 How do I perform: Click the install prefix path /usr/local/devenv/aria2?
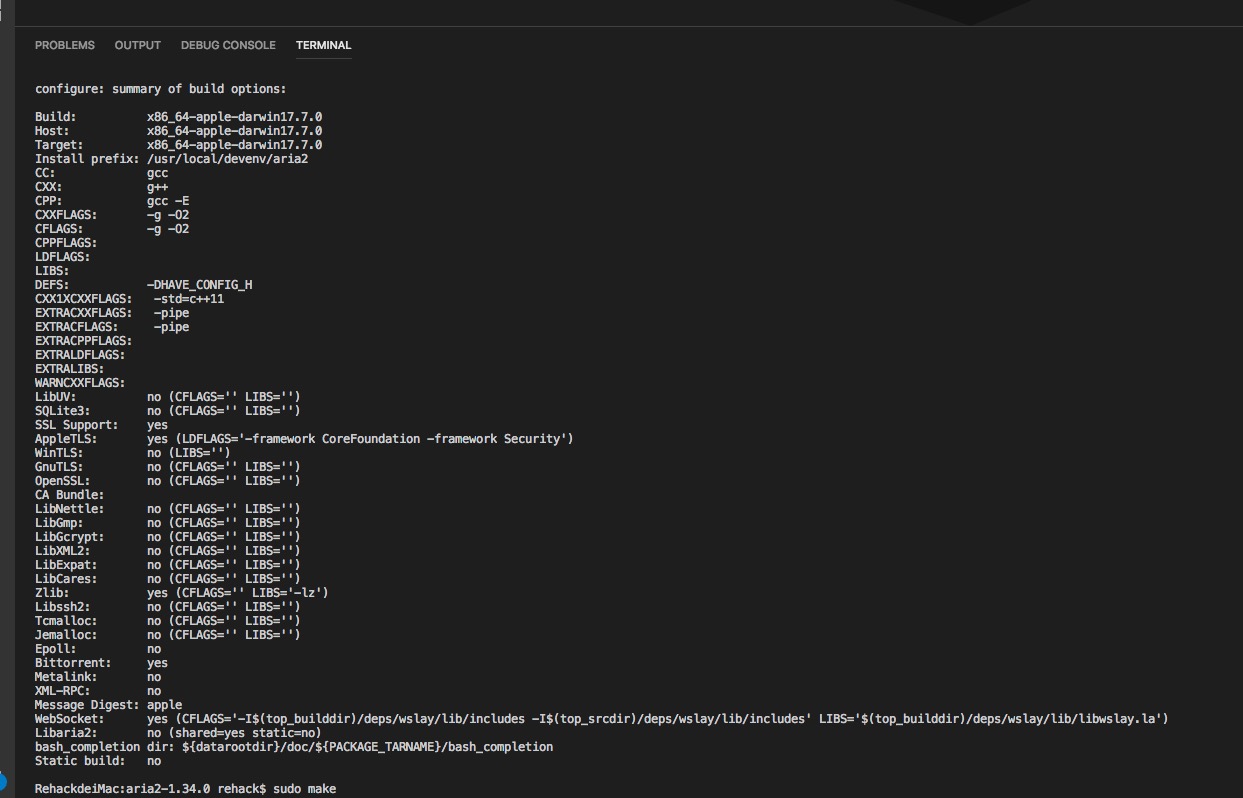pyautogui.click(x=228, y=159)
